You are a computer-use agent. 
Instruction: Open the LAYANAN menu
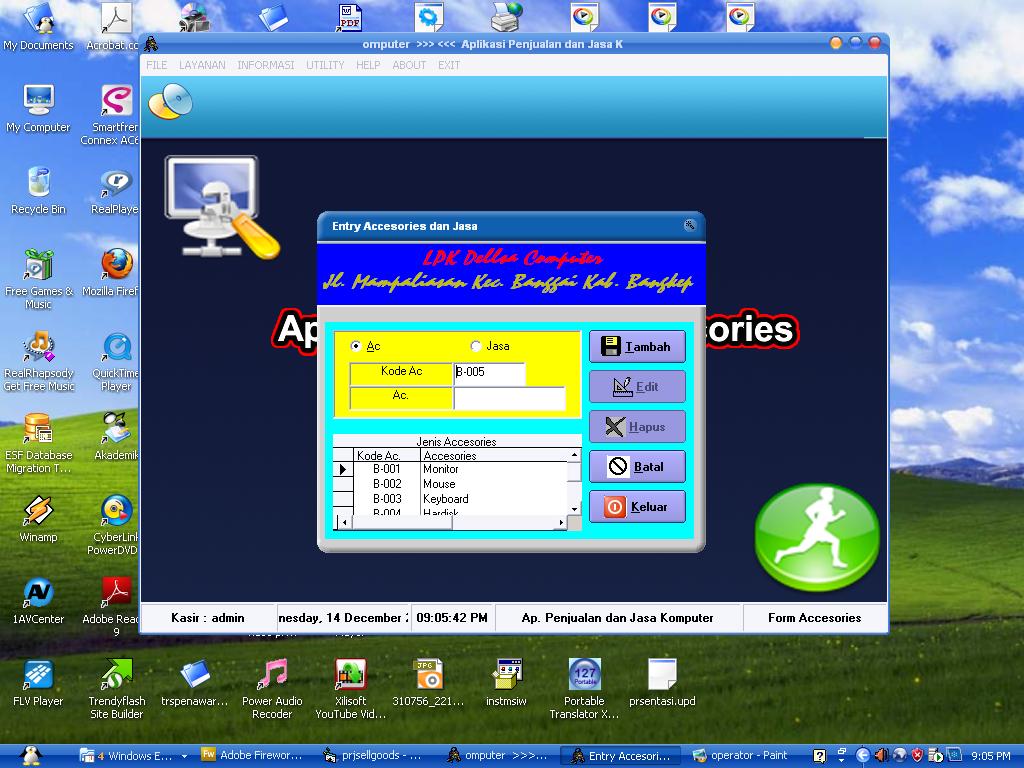coord(202,65)
